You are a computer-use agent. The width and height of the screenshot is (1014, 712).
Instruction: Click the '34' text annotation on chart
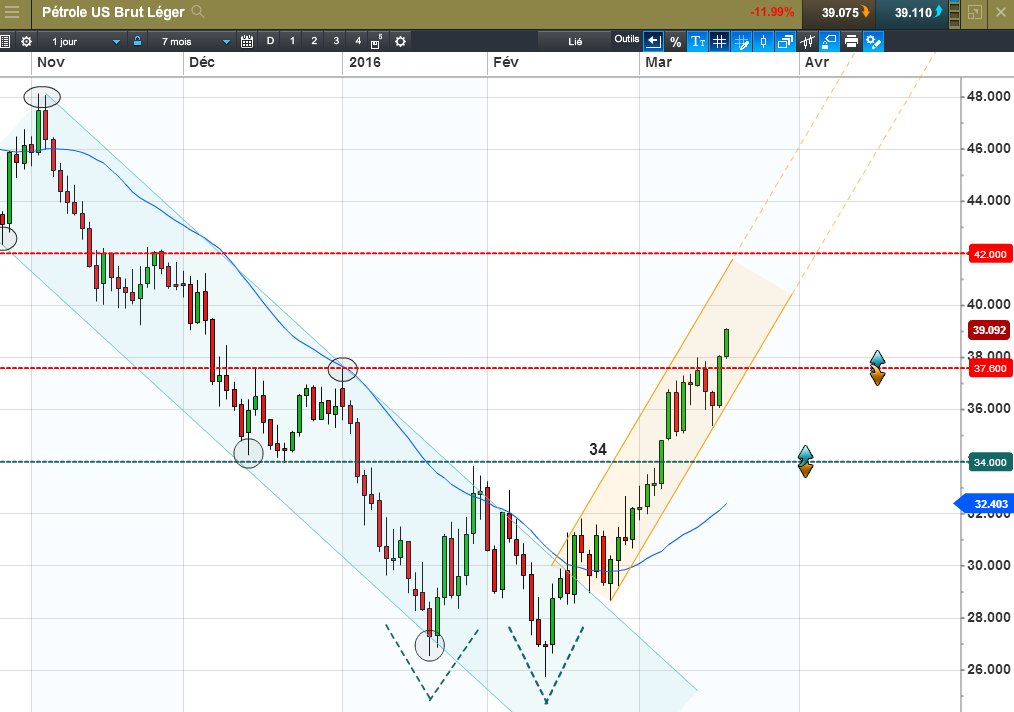[598, 449]
